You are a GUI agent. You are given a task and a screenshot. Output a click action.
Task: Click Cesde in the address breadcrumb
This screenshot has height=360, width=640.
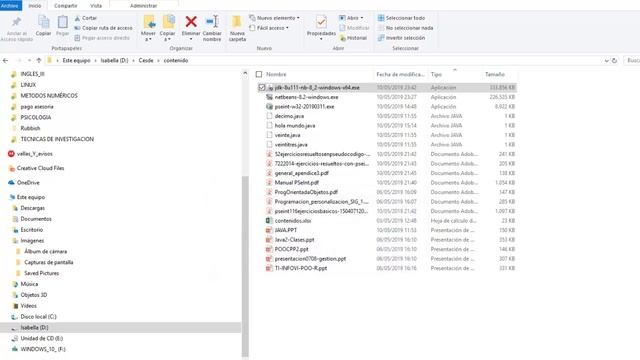(x=146, y=60)
